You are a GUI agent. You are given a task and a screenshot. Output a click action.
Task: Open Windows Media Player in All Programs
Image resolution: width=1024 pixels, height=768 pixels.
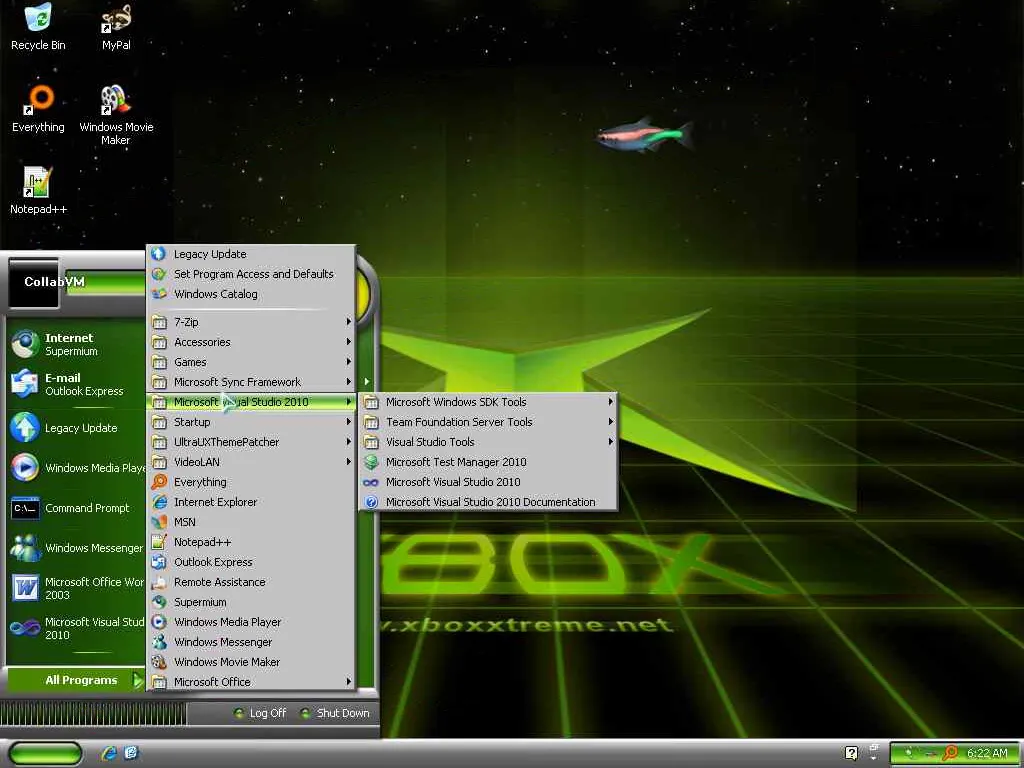click(x=251, y=622)
